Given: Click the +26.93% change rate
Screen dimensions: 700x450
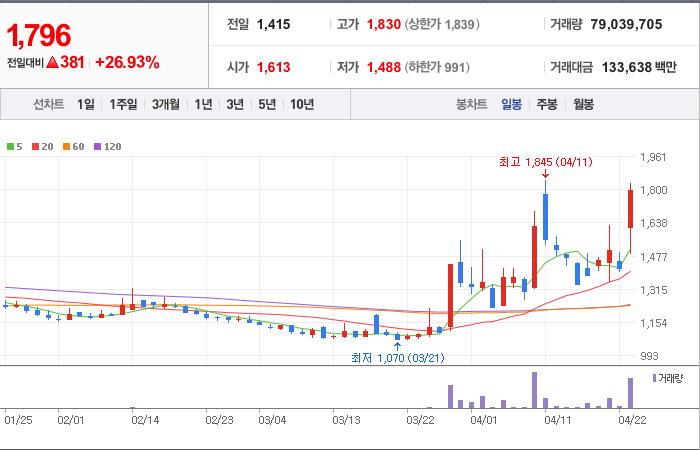Looking at the screenshot, I should (127, 62).
